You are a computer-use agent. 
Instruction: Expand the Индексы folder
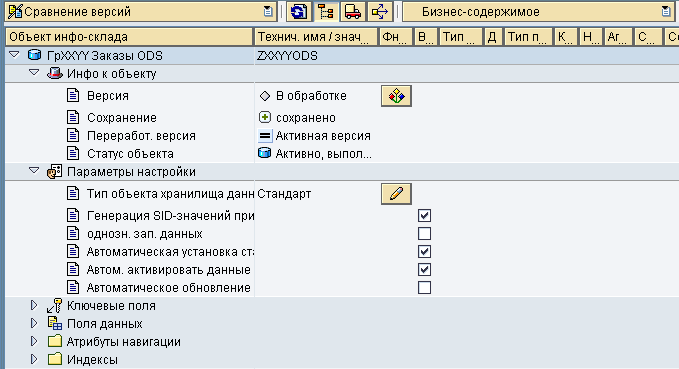[x=34, y=359]
